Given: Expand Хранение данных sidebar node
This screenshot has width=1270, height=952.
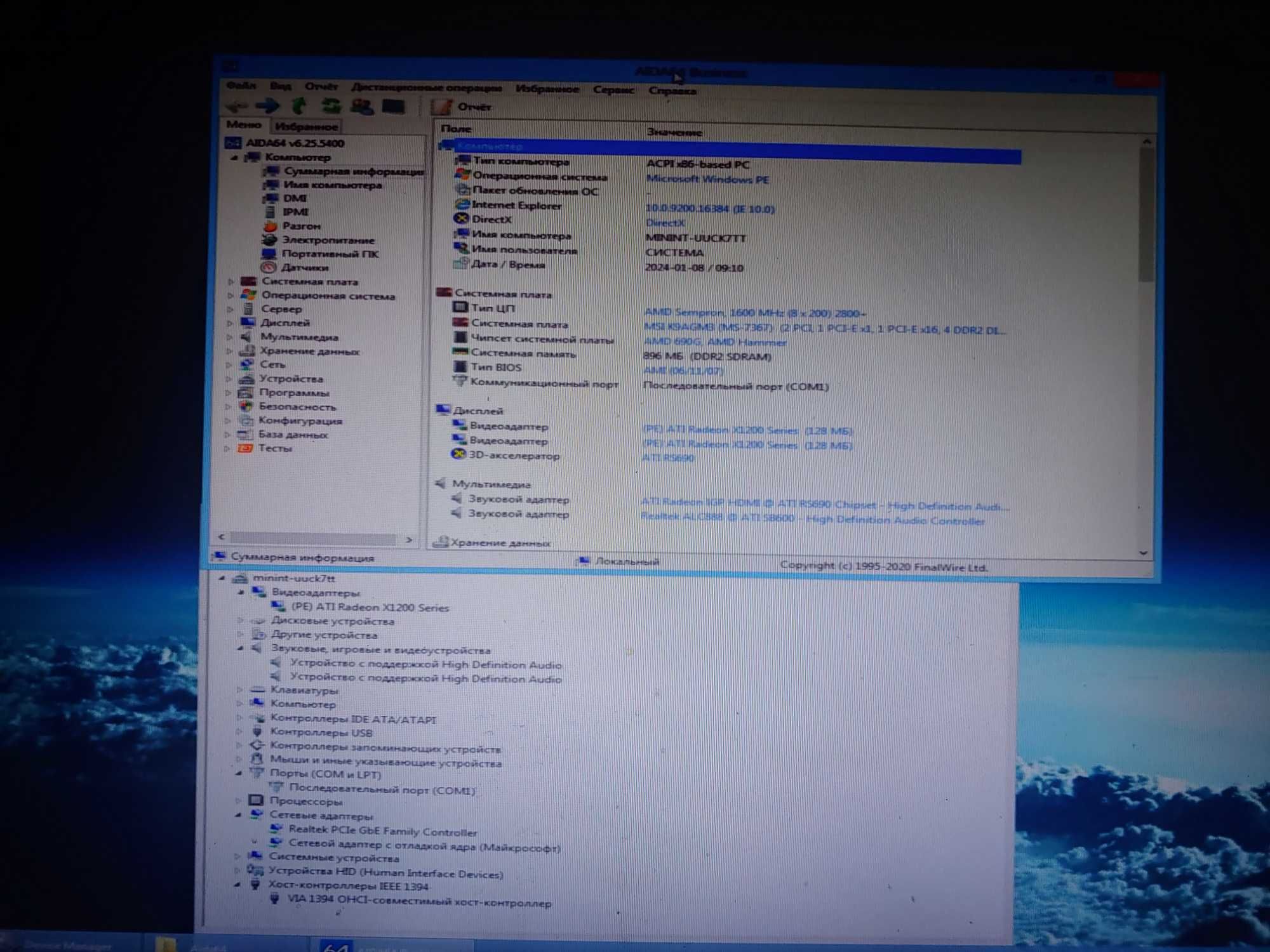Looking at the screenshot, I should coord(229,351).
